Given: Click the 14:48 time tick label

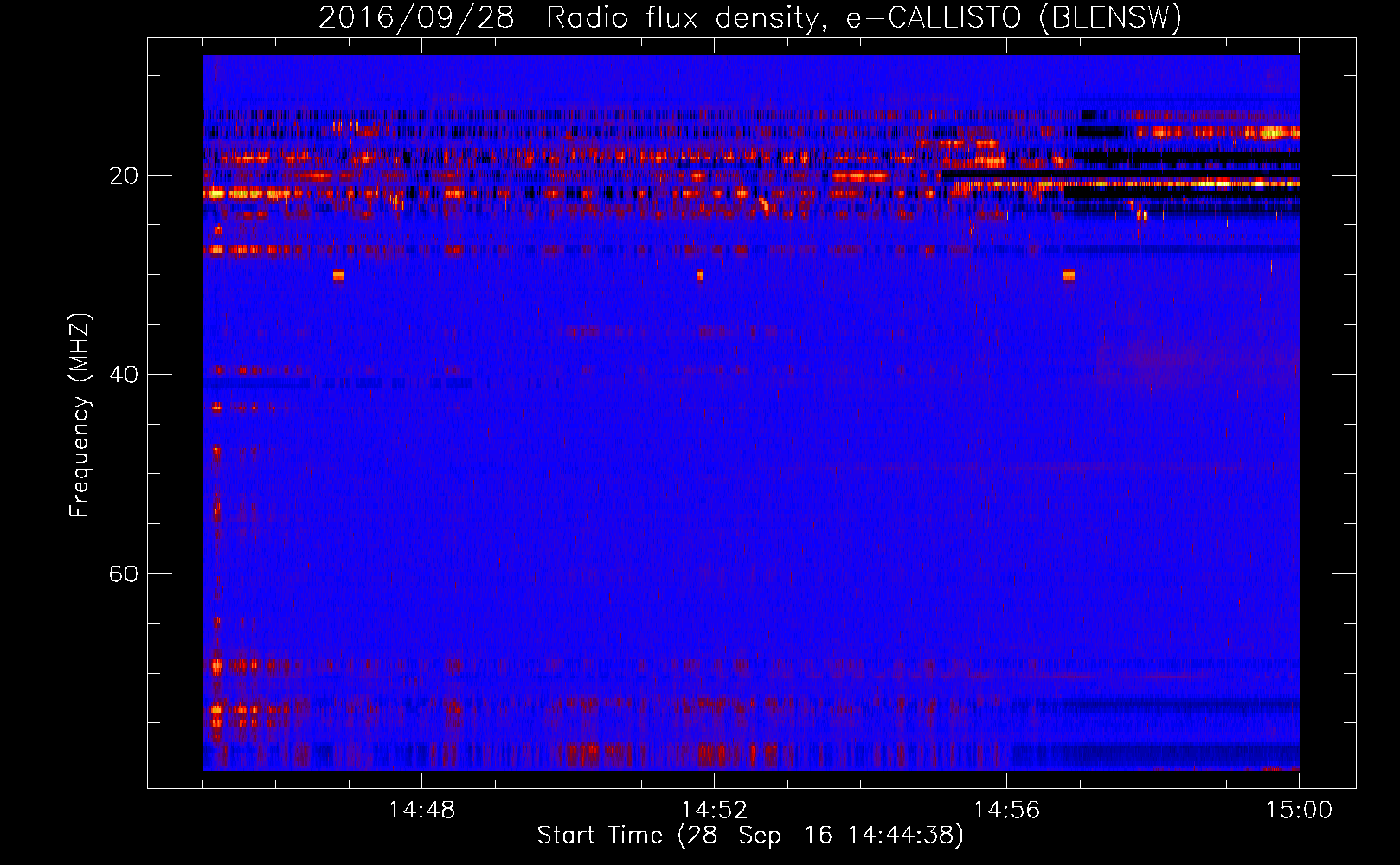Looking at the screenshot, I should coord(421,811).
